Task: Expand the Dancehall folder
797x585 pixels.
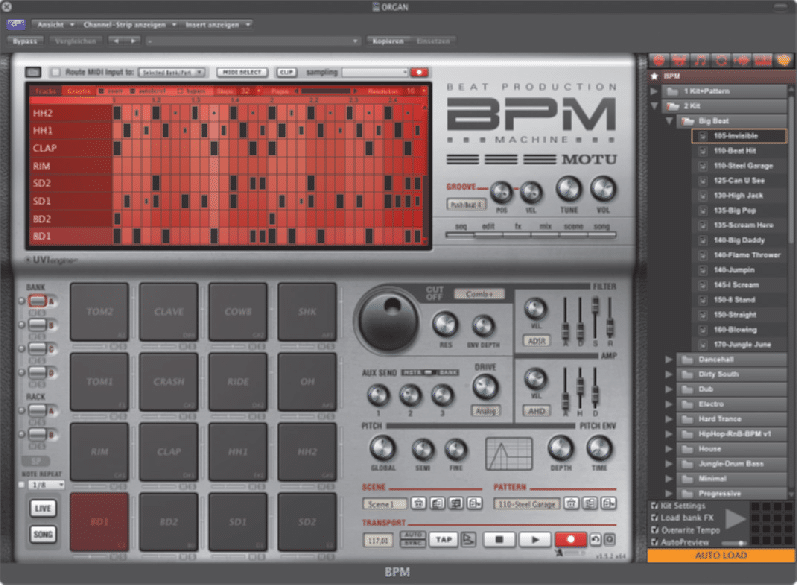Action: (669, 359)
